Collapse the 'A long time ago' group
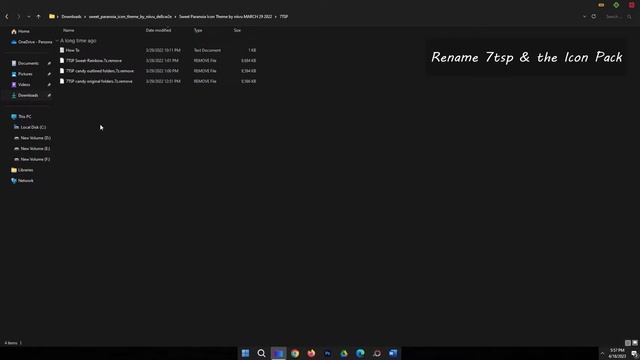This screenshot has height=360, width=640. (58, 41)
